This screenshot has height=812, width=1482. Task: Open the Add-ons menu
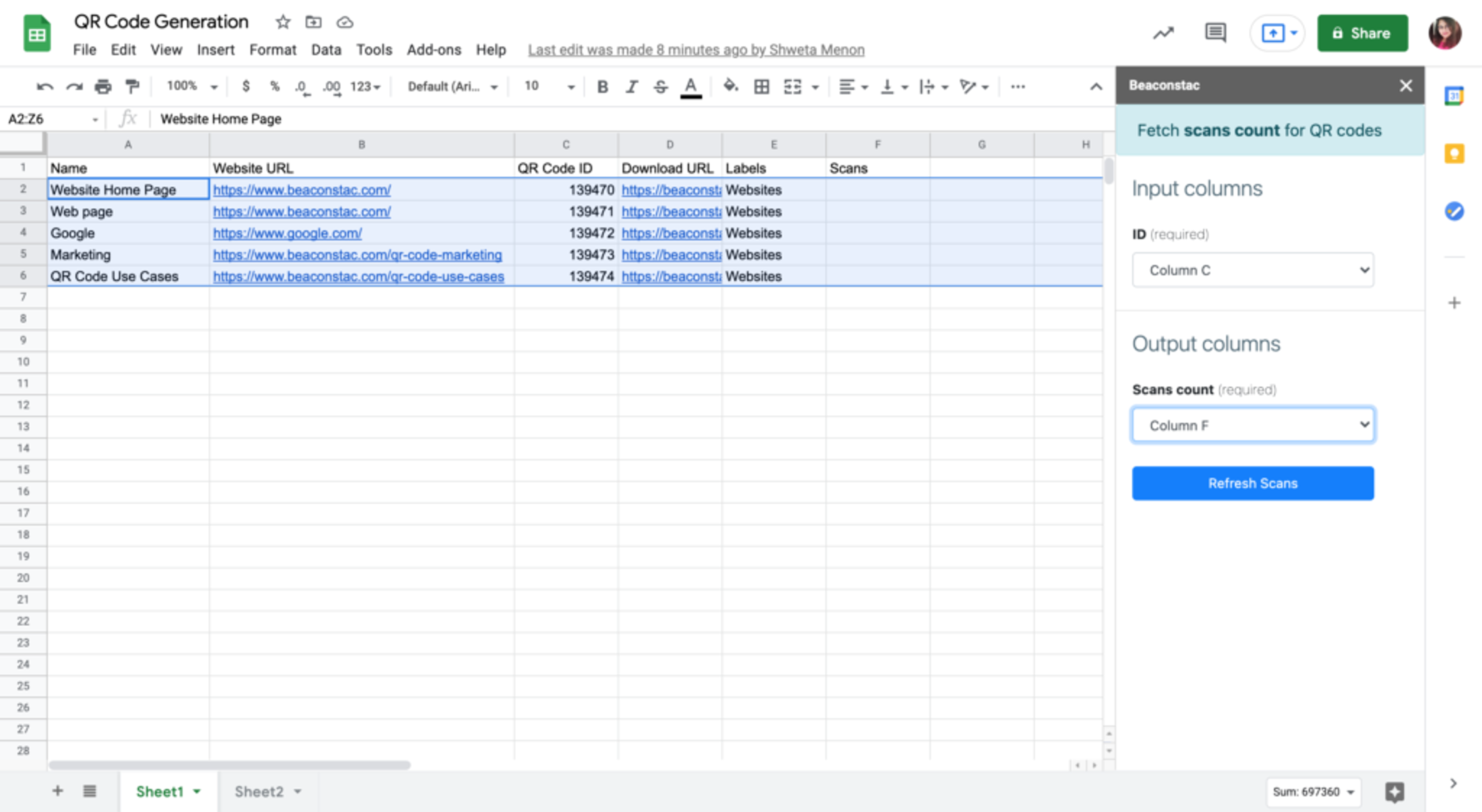pos(434,50)
